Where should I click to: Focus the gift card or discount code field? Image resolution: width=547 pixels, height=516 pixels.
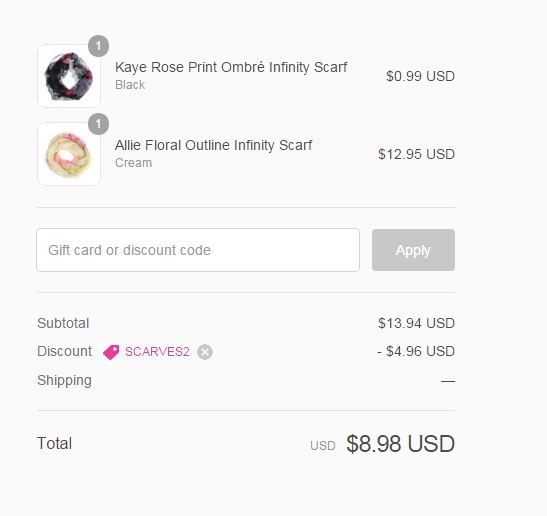coord(198,250)
